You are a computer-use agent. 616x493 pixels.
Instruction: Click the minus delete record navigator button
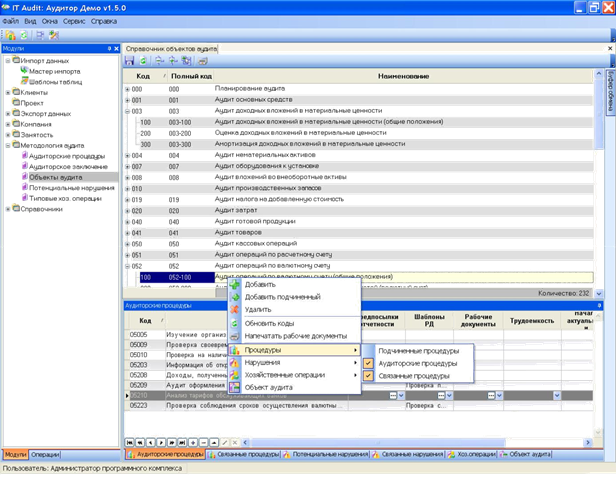pyautogui.click(x=204, y=442)
